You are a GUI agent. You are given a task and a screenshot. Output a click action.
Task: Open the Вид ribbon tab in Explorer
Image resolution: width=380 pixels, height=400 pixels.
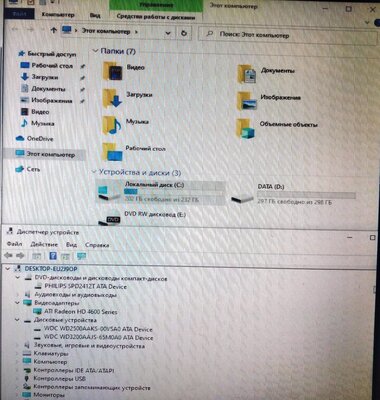pos(95,15)
